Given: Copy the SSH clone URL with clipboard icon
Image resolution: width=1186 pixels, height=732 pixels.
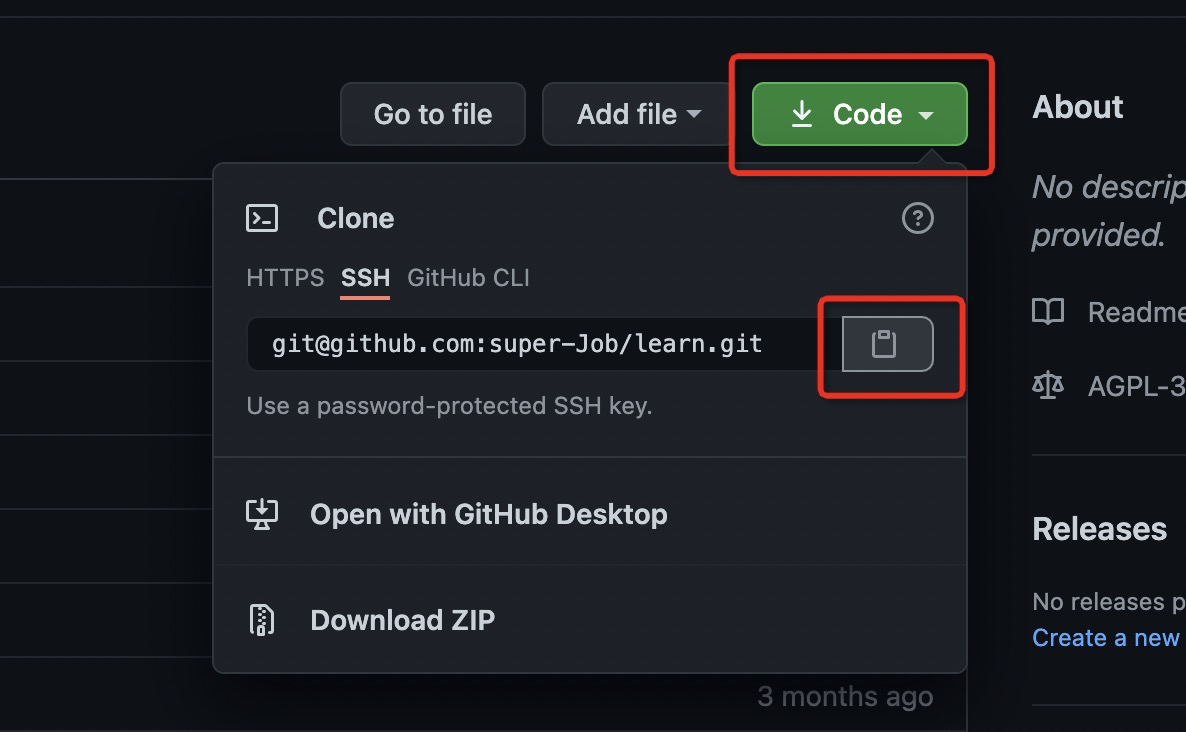Looking at the screenshot, I should (887, 344).
